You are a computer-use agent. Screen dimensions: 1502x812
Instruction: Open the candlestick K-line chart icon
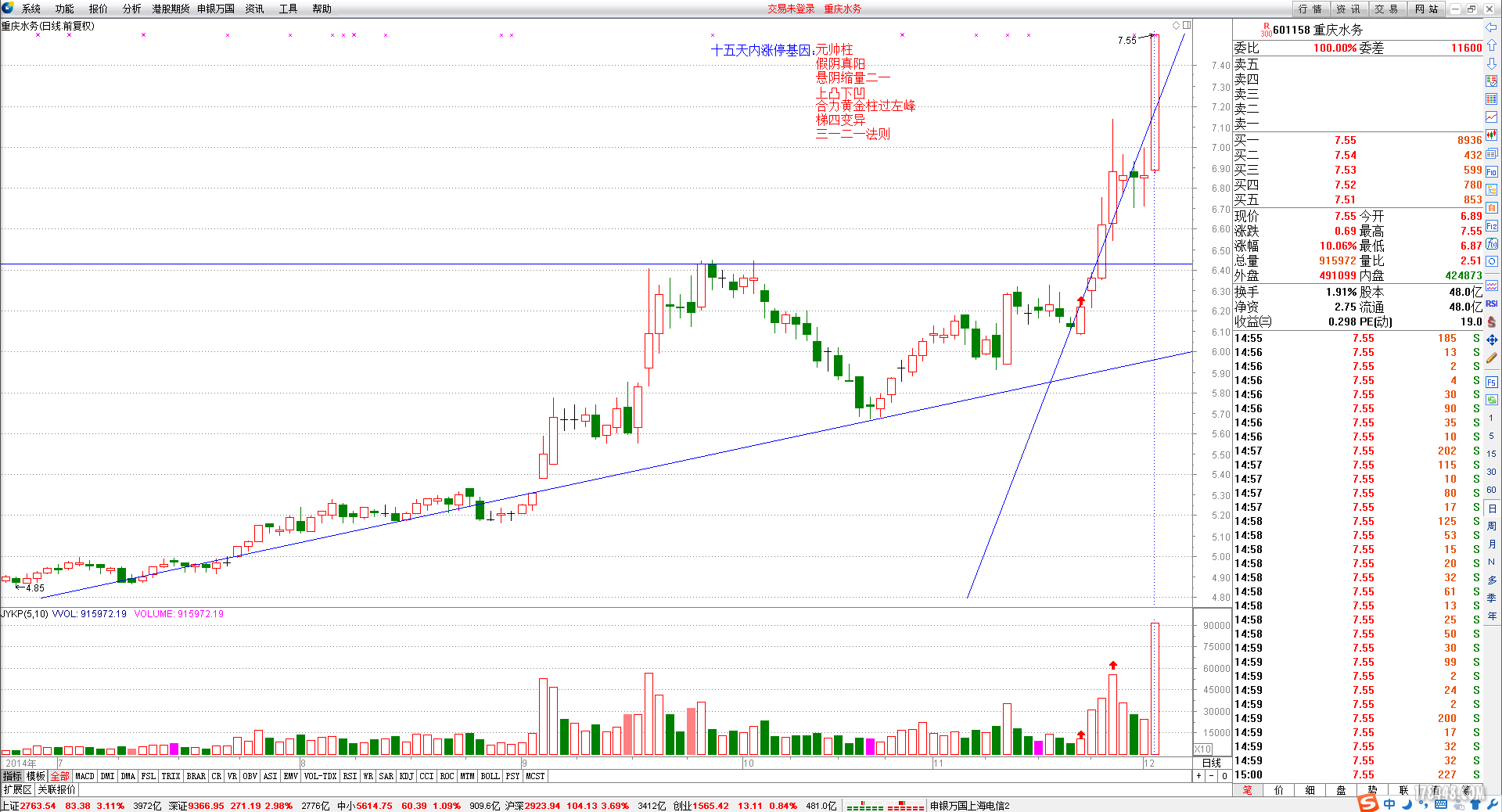point(1492,134)
